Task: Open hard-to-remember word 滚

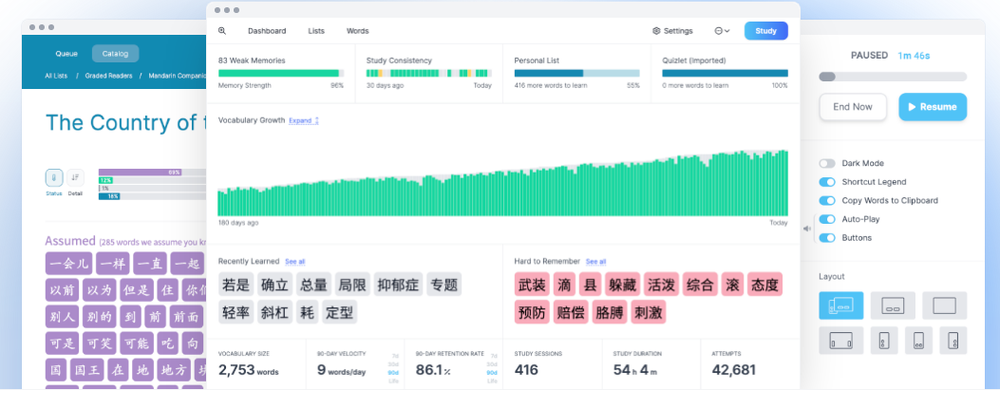Action: tap(733, 284)
